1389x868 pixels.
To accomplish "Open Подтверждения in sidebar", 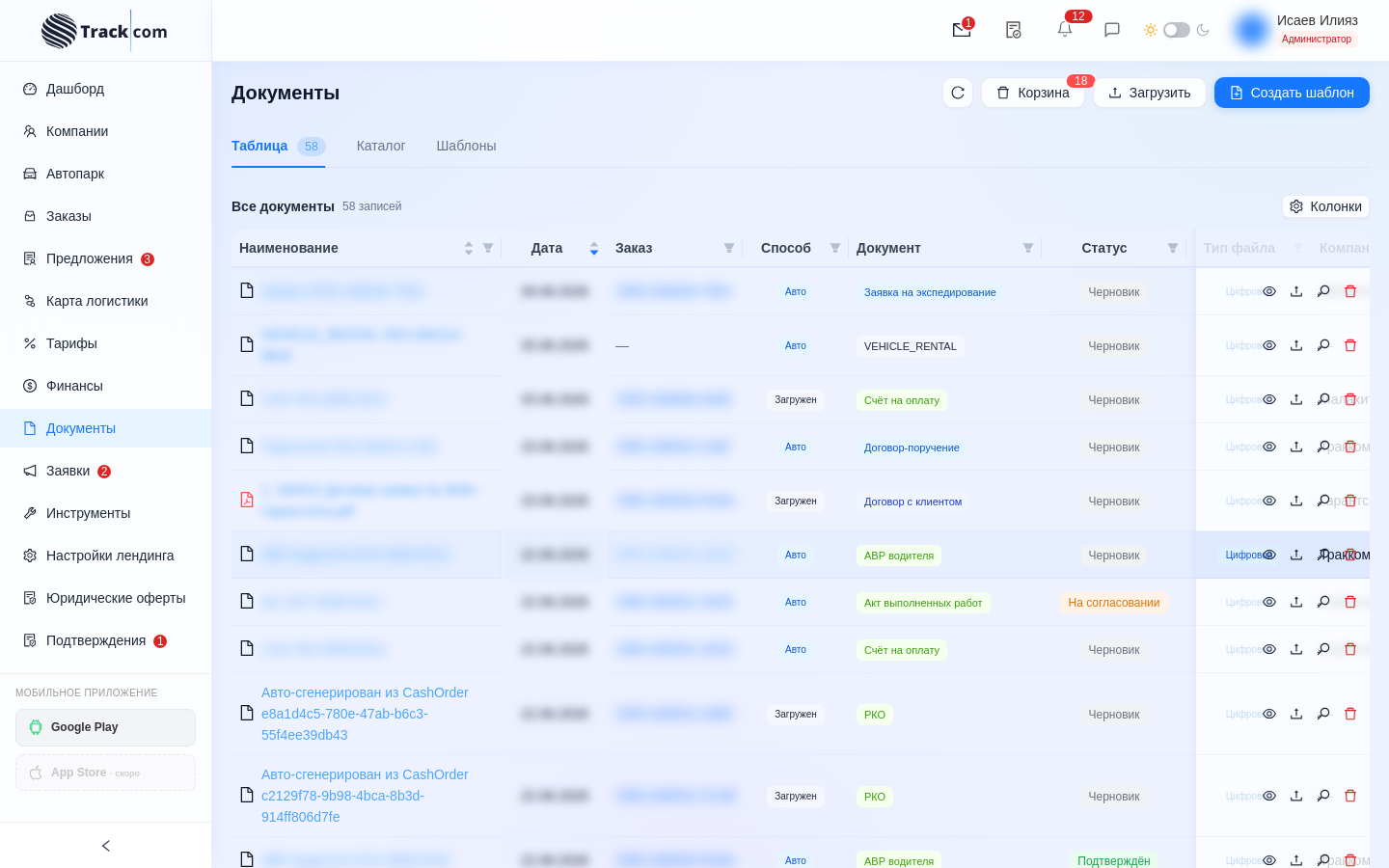I will coord(106,640).
